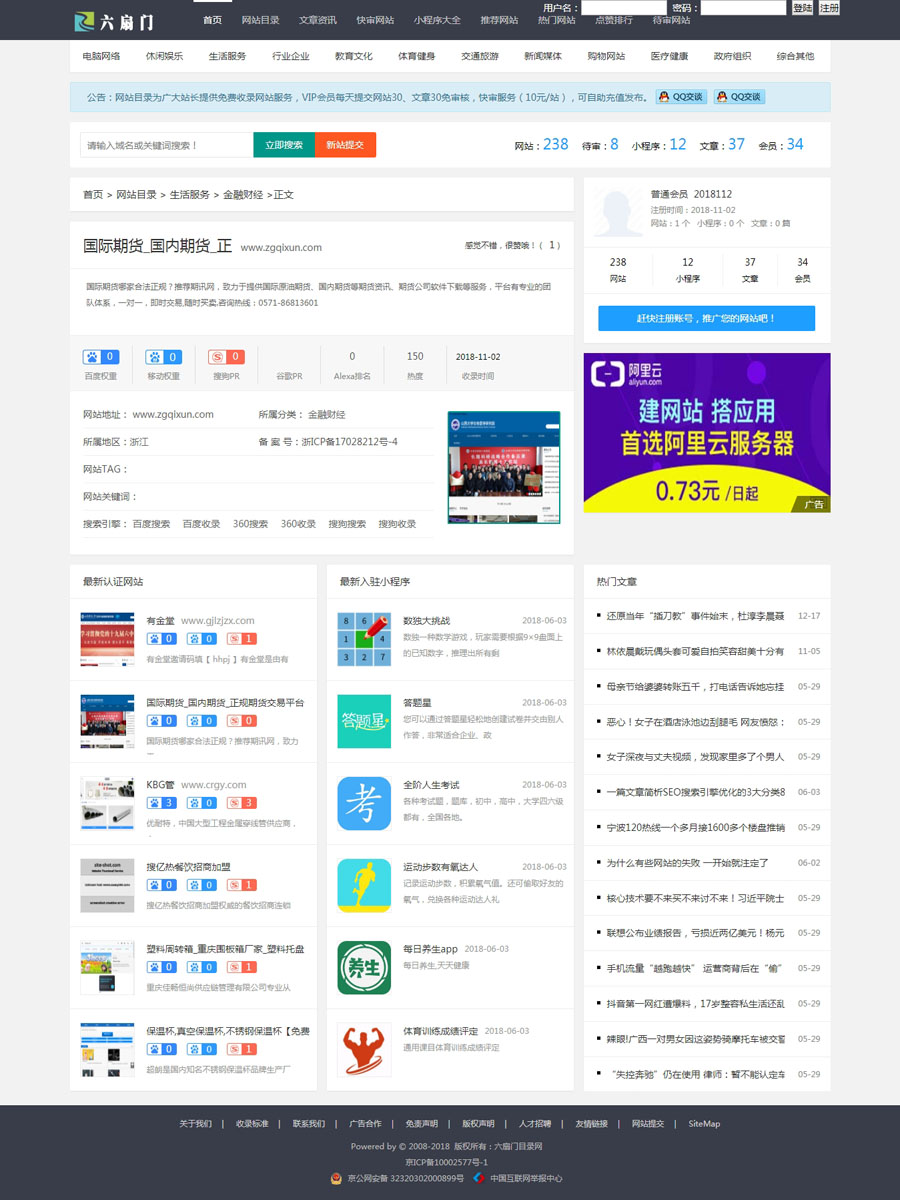Click the 全阶人生考试 icon
Screen dimensions: 900x1200
click(364, 803)
